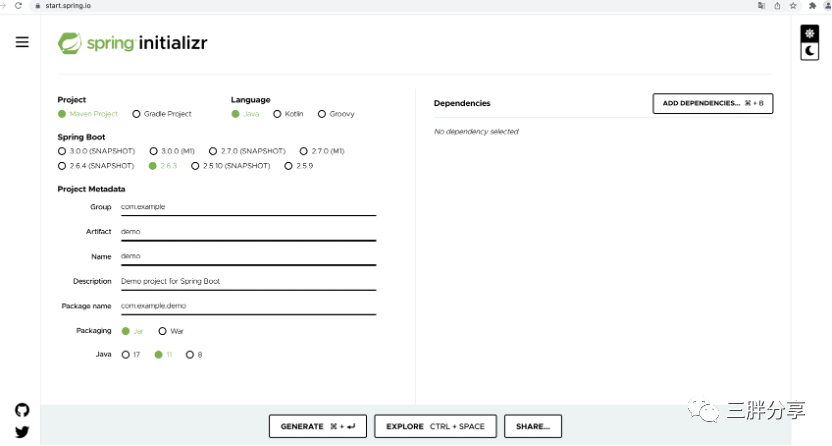Select Maven Project option

[88, 114]
